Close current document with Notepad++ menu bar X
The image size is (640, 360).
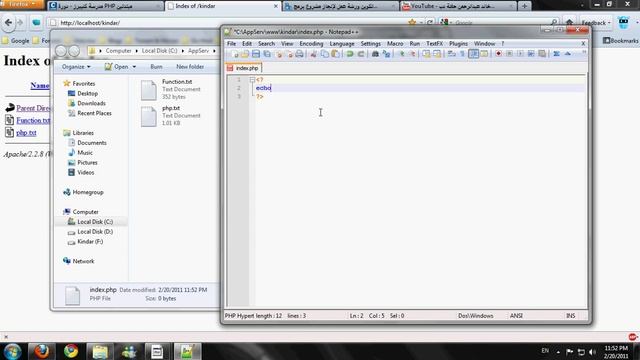(x=583, y=43)
